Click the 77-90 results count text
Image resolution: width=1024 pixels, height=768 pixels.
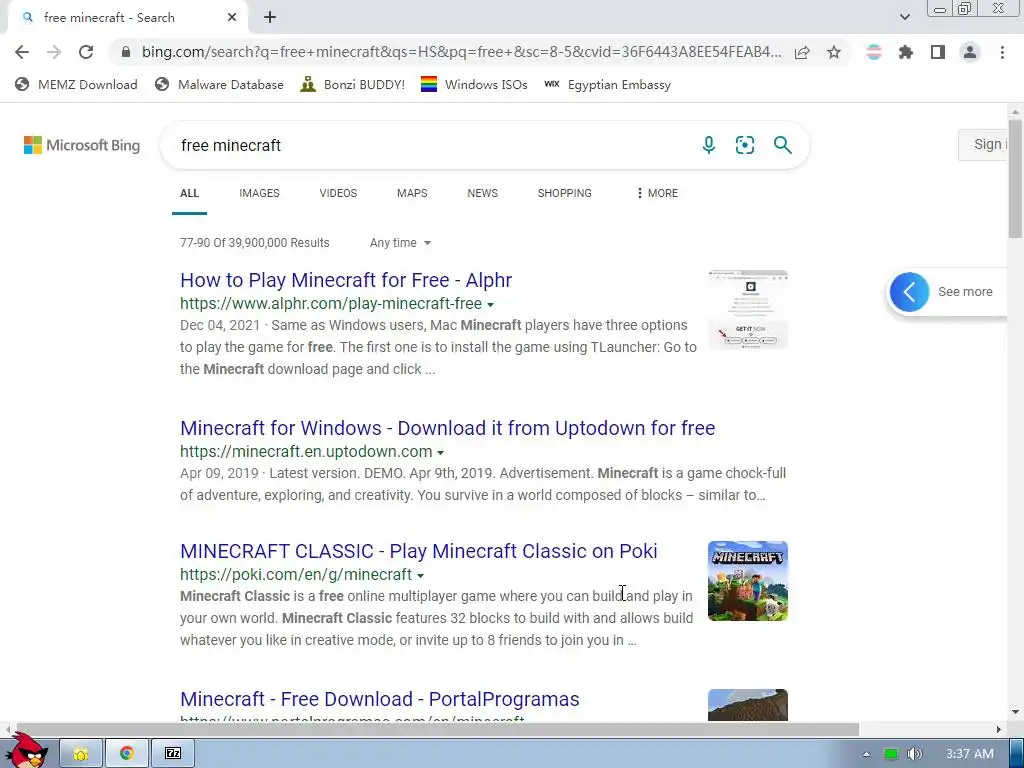255,243
